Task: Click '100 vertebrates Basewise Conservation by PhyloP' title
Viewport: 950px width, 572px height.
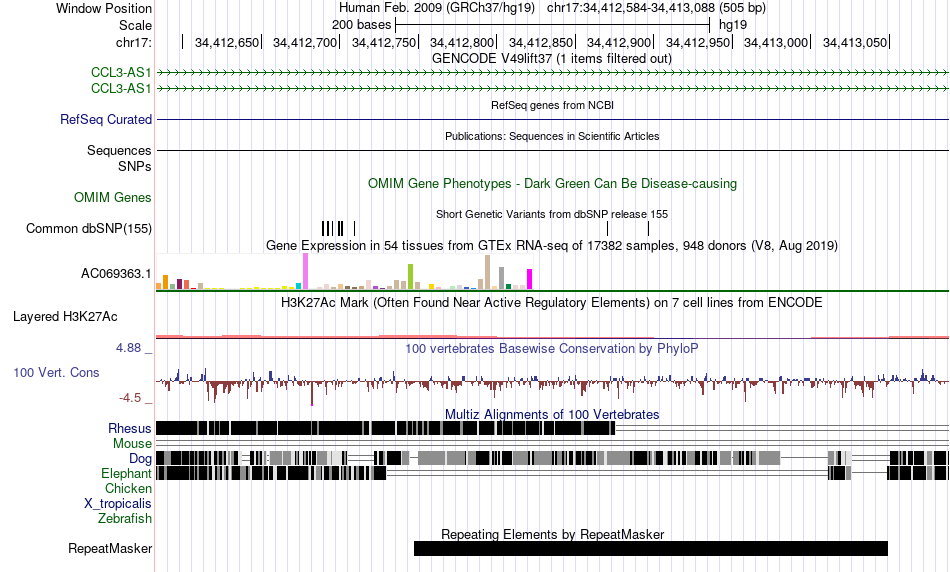Action: point(552,348)
